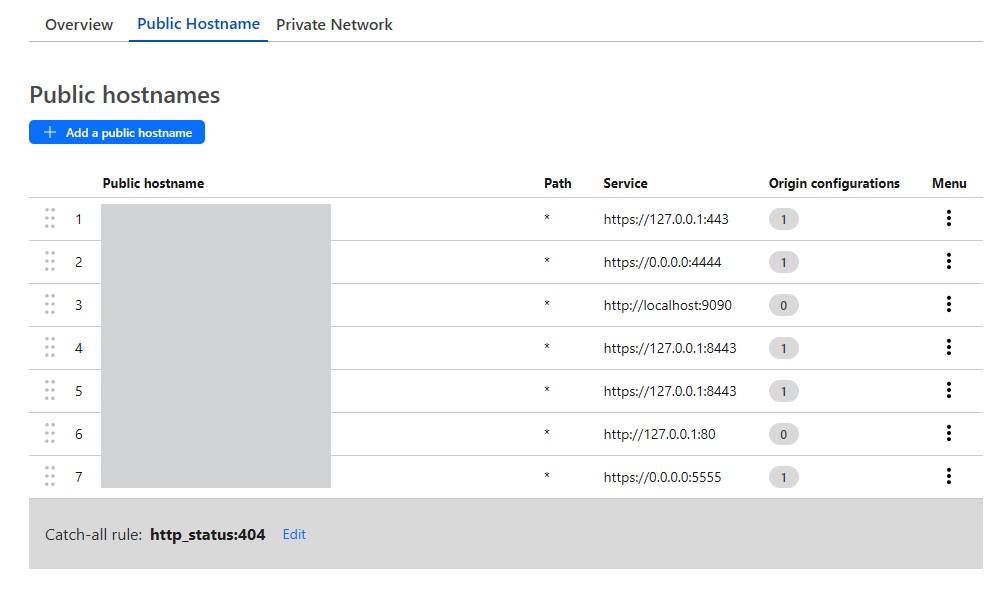The width and height of the screenshot is (996, 594).
Task: Click the https://0.0.0.0:4444 service entry
Action: pos(662,262)
